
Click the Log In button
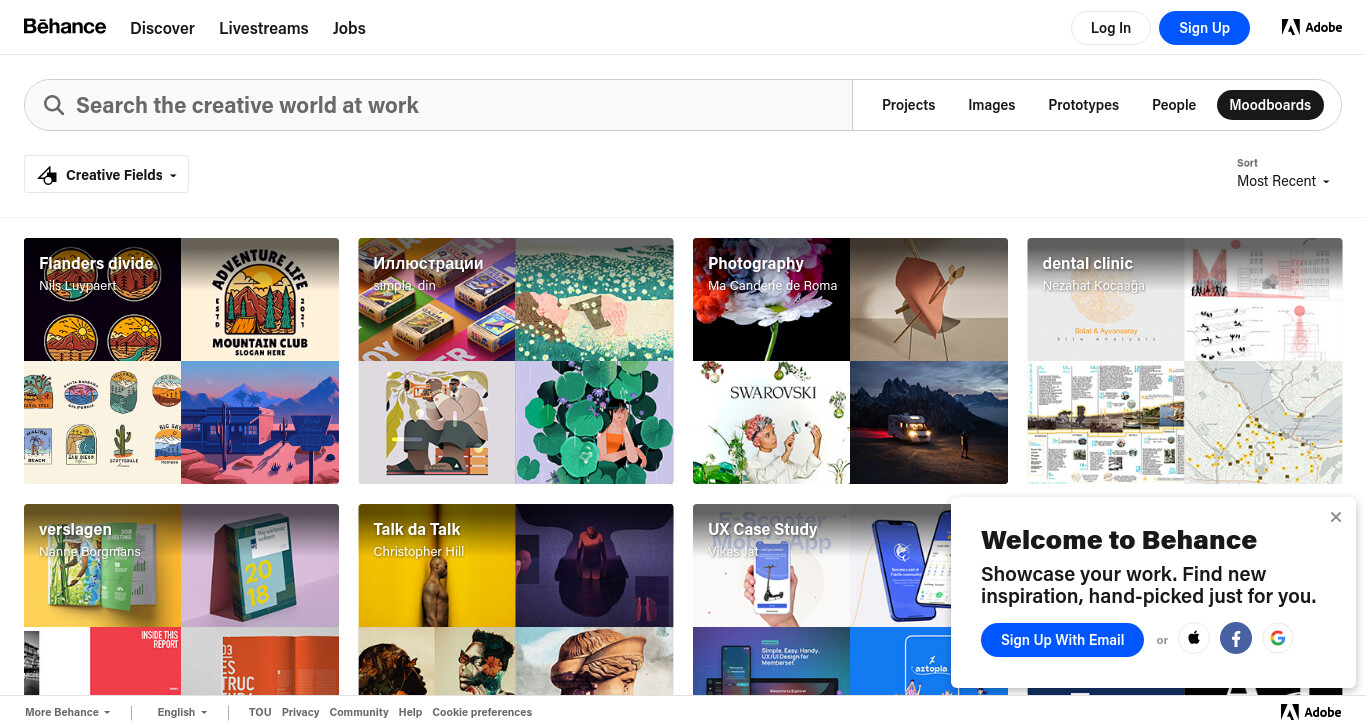click(x=1111, y=28)
